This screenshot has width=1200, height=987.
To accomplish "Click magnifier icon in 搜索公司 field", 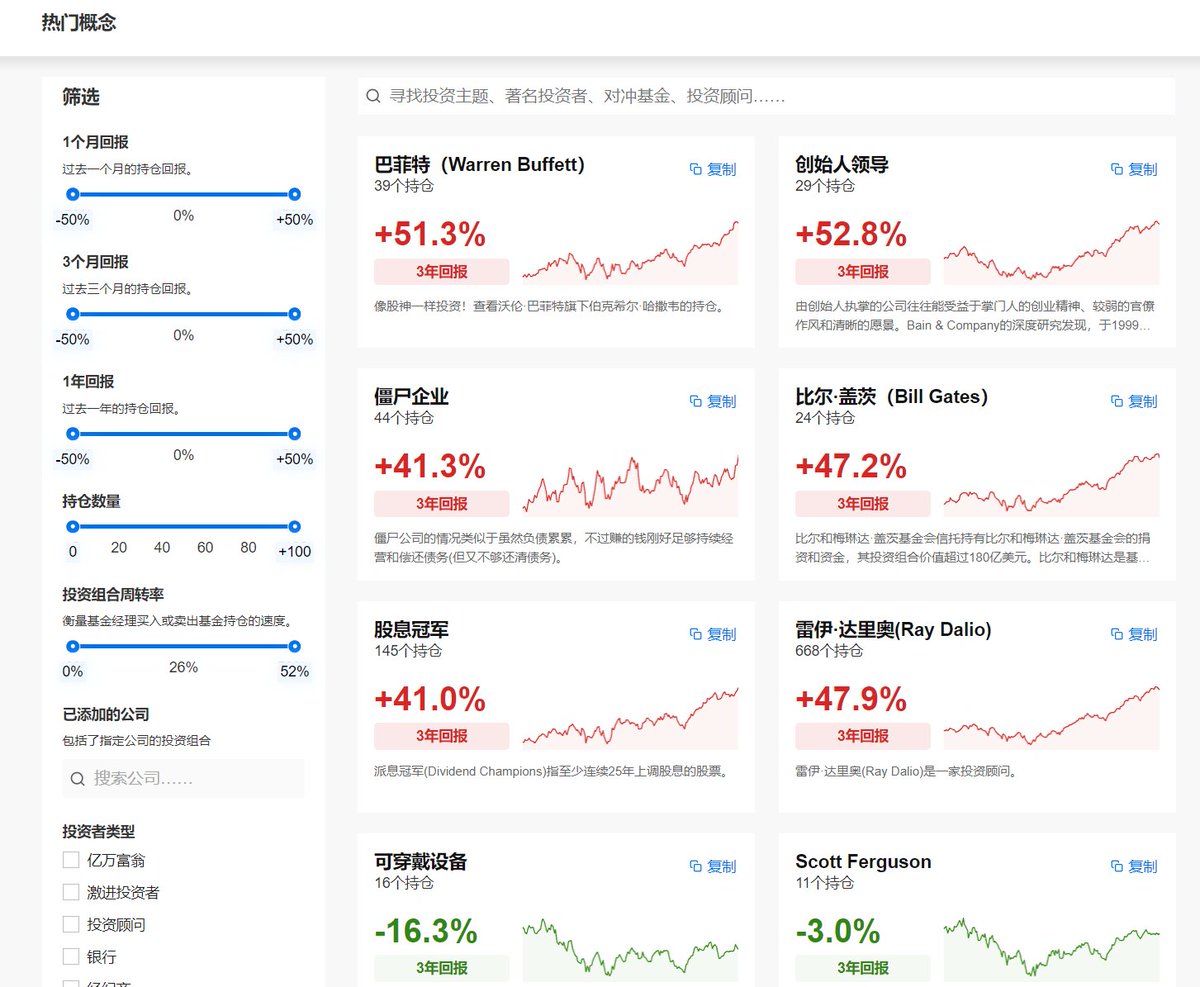I will [78, 778].
